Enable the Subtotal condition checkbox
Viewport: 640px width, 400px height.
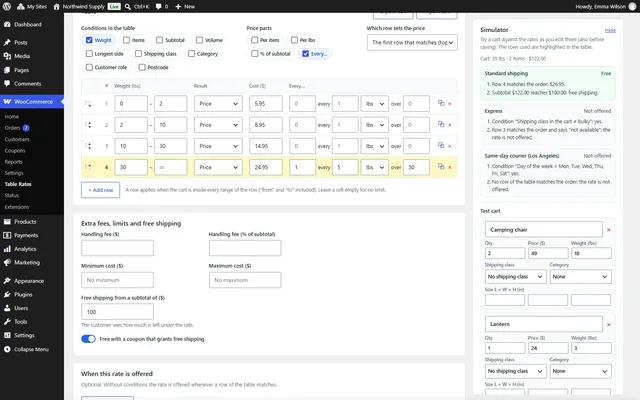[x=160, y=40]
